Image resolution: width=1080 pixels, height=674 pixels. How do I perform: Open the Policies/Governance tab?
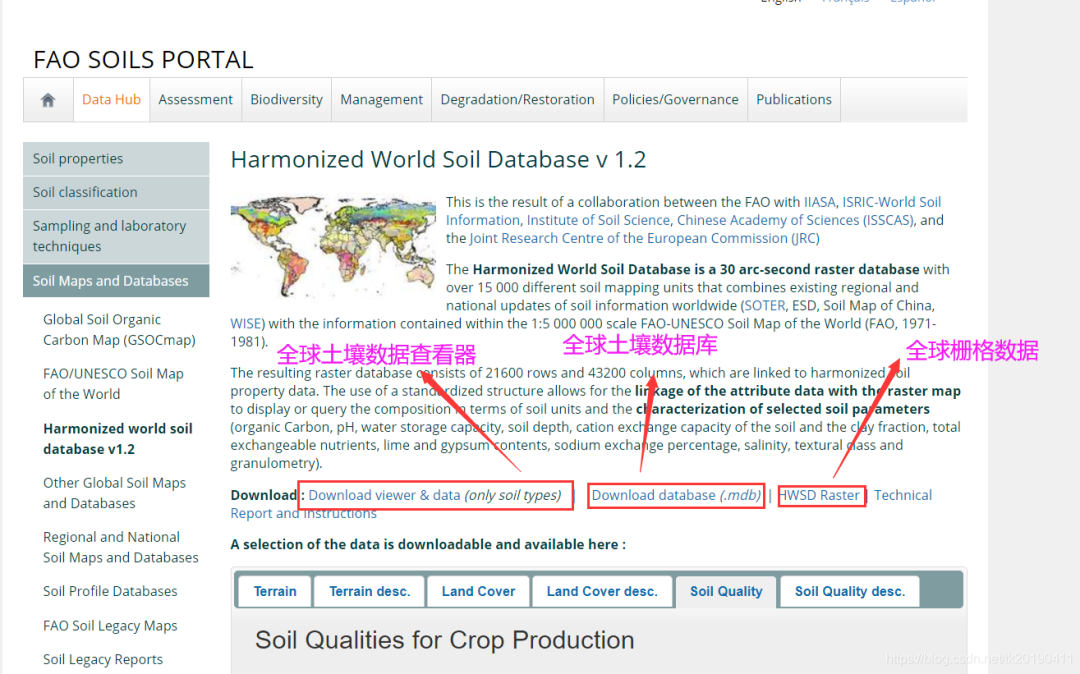pyautogui.click(x=675, y=99)
